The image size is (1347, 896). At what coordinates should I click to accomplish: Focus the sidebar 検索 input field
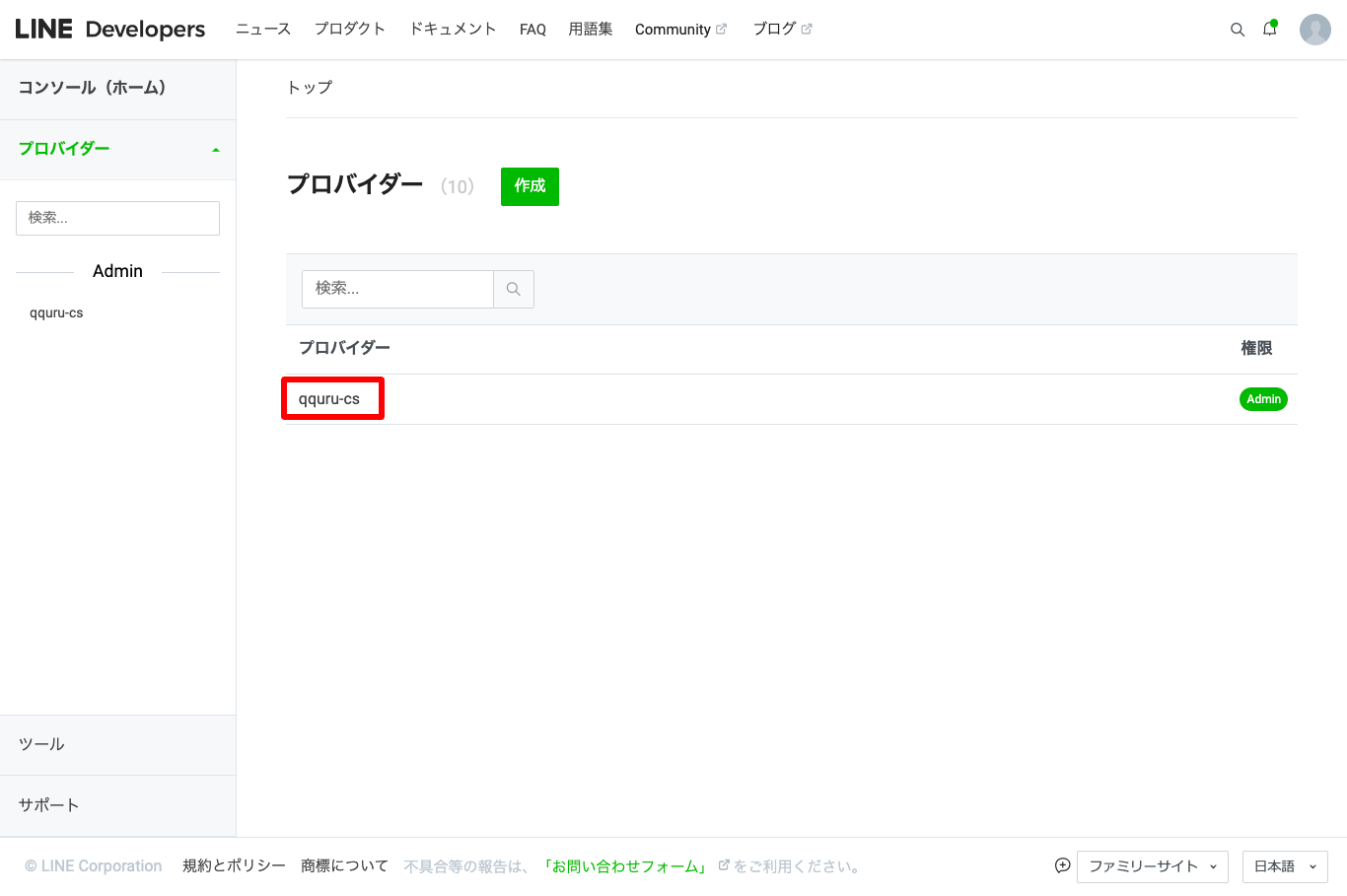pos(117,218)
